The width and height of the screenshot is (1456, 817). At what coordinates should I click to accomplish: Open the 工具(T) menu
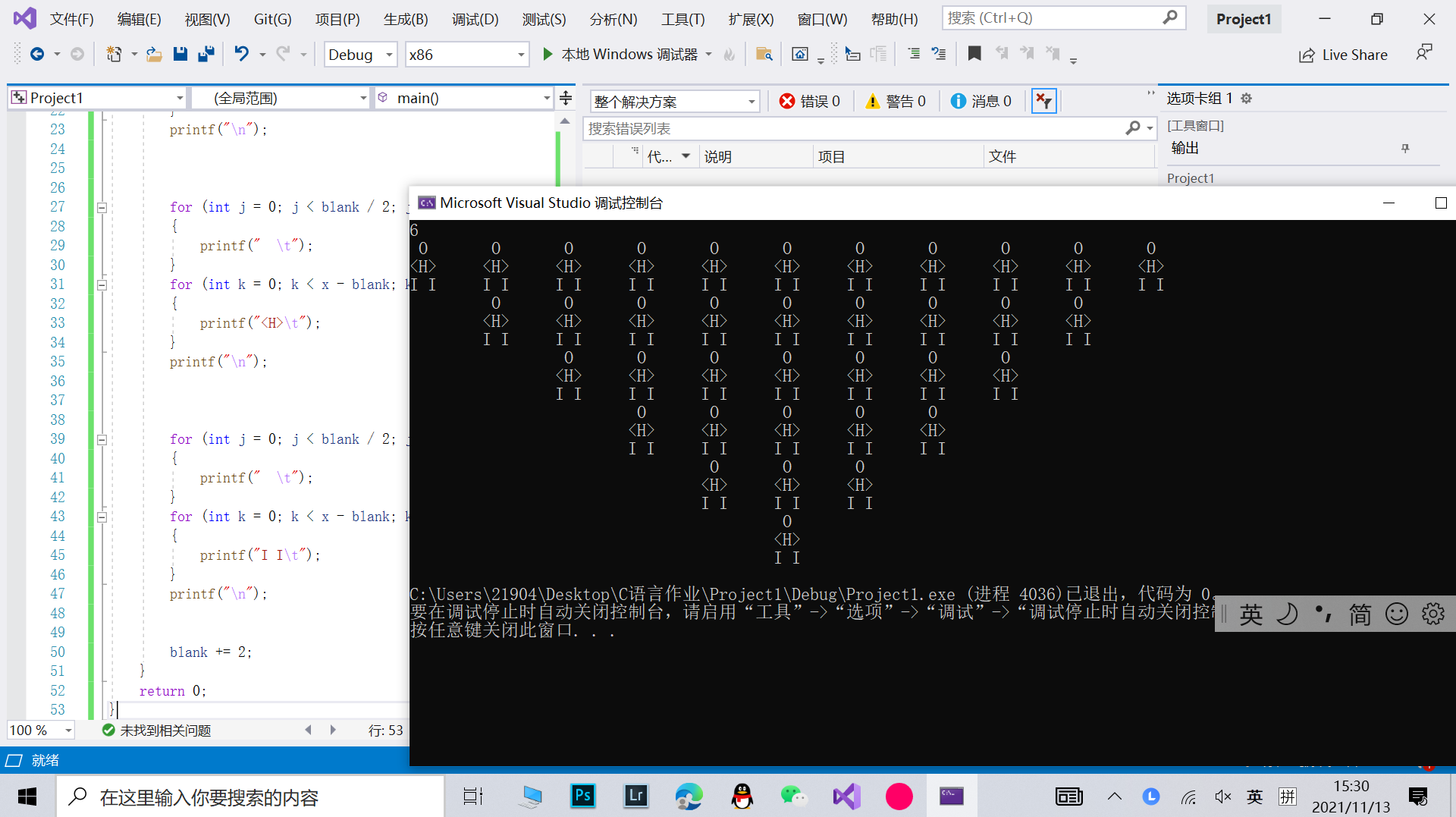coord(682,19)
